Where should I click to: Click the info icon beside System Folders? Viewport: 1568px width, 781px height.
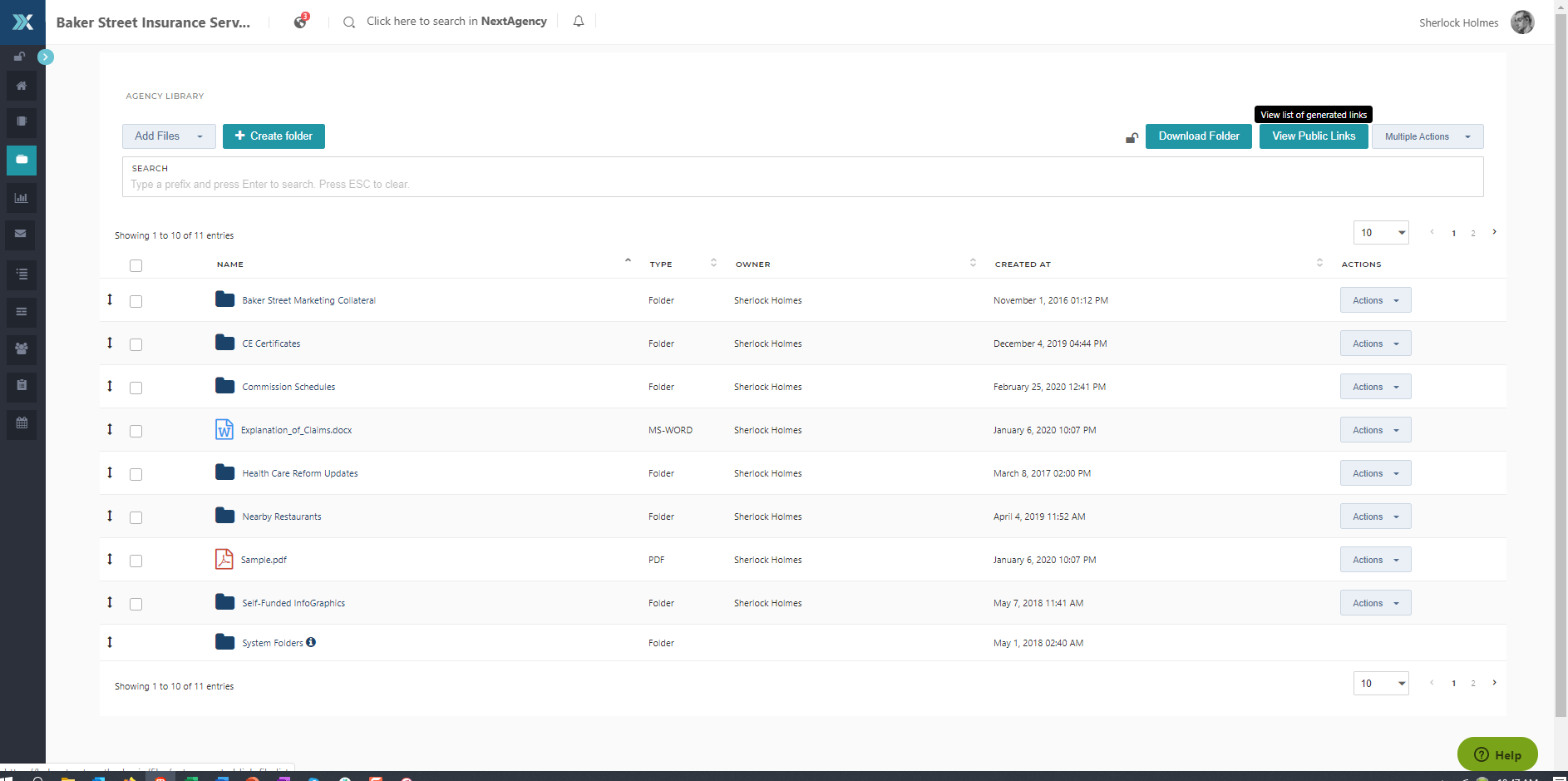click(311, 642)
